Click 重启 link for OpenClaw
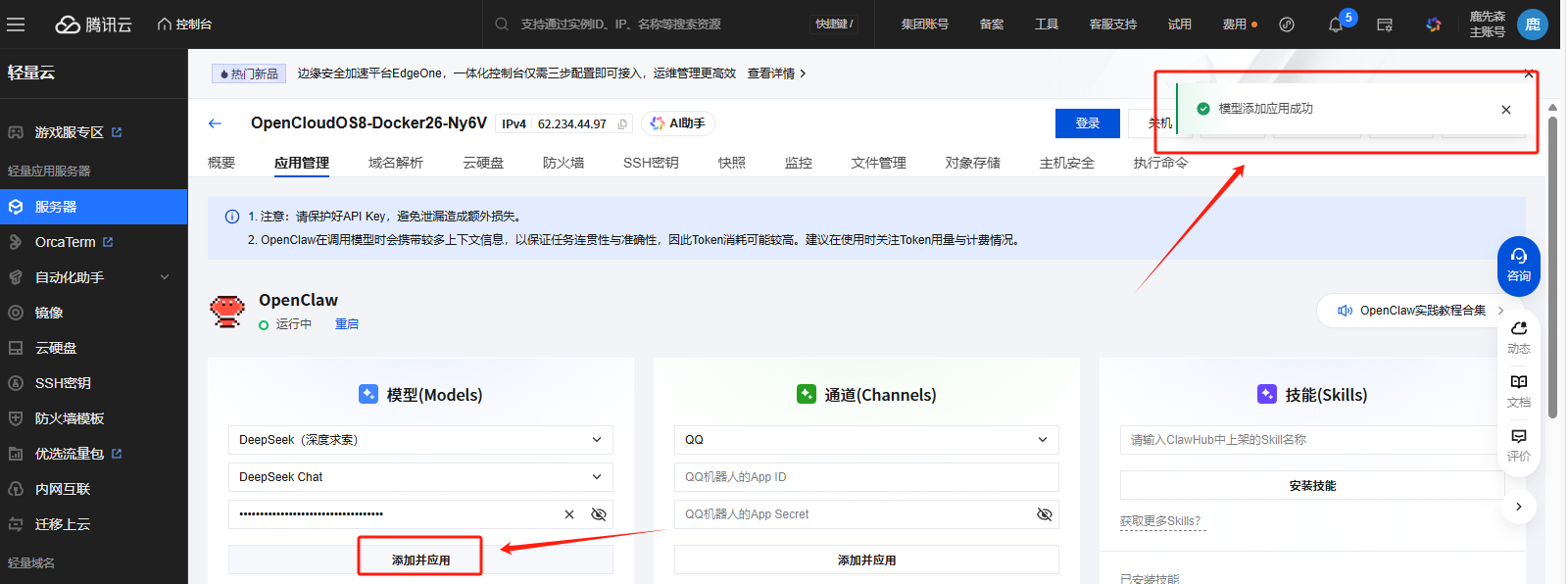1568x584 pixels. coord(347,324)
